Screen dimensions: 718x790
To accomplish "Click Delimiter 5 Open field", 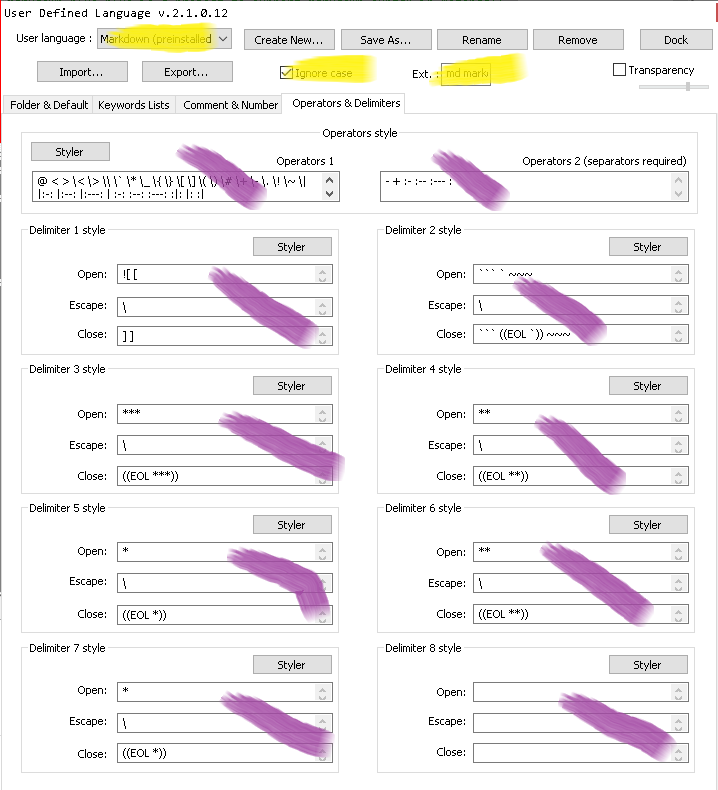I will pos(225,552).
